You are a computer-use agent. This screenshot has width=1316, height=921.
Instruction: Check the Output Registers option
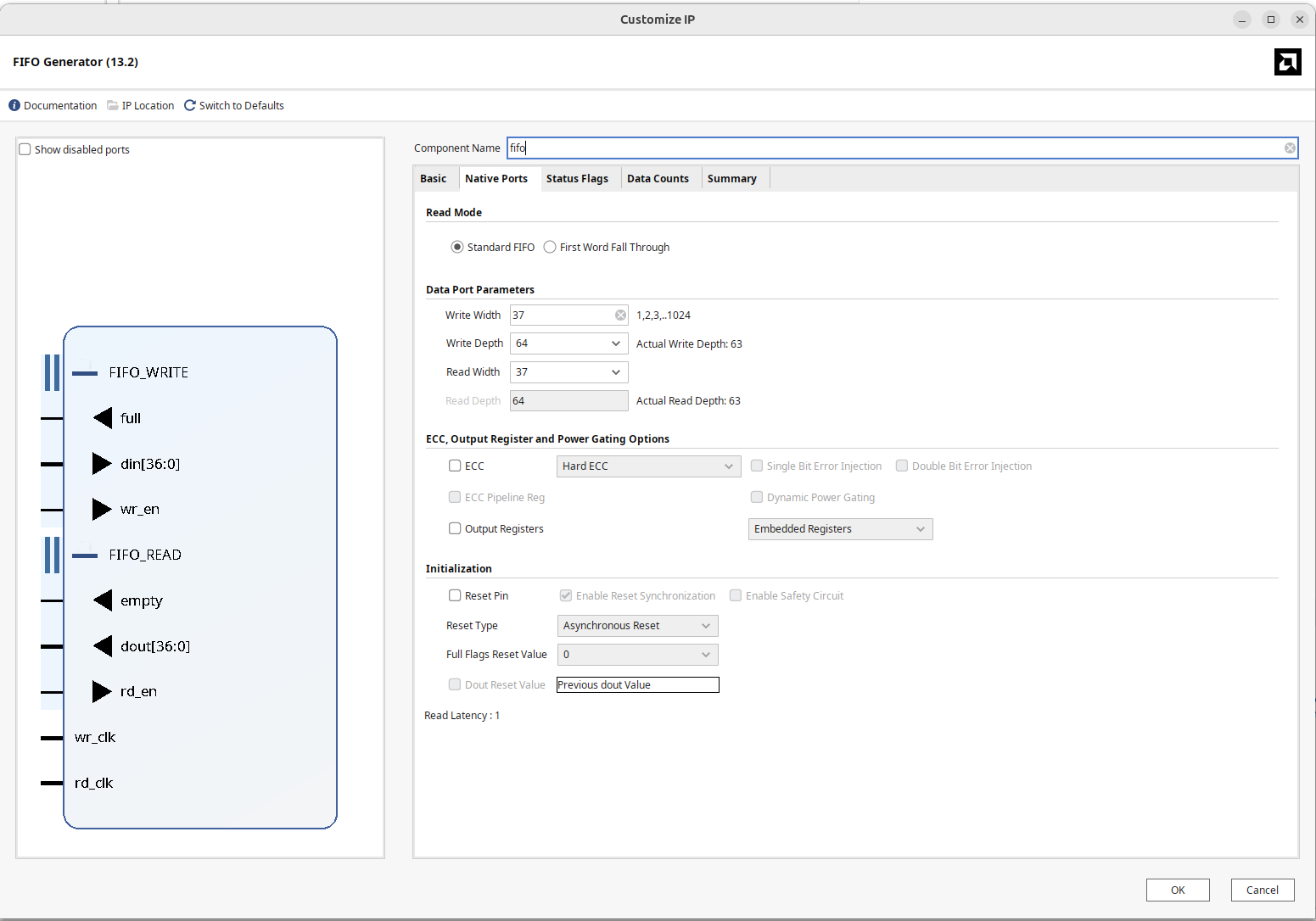tap(455, 529)
